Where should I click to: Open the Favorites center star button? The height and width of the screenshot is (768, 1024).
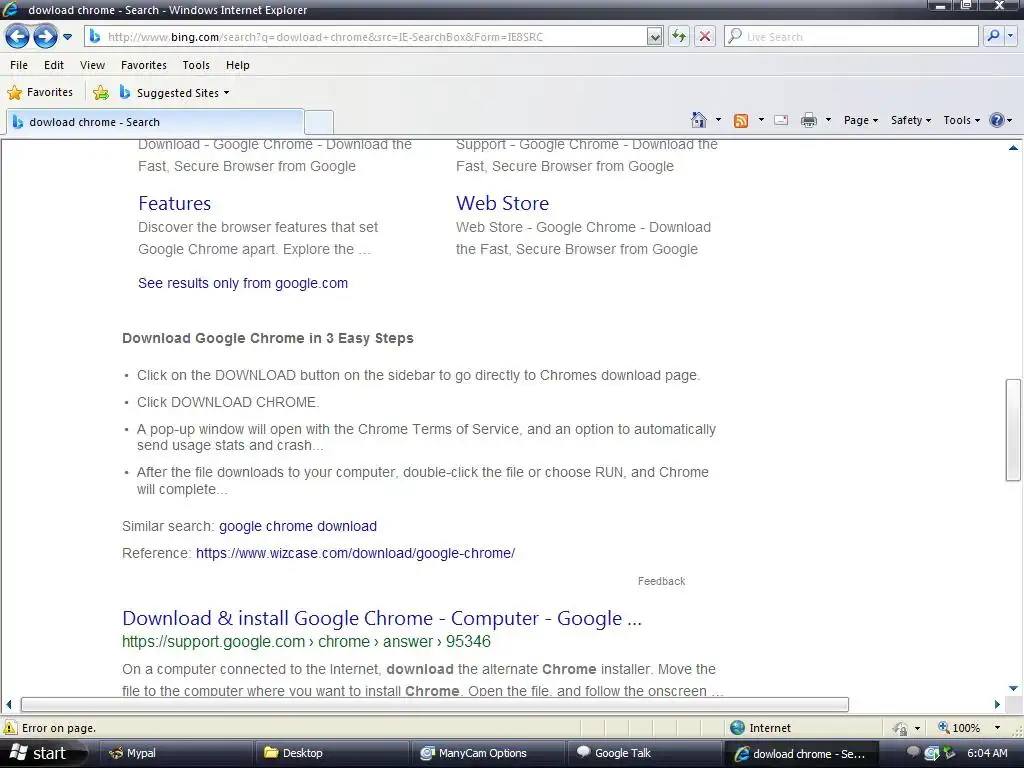40,93
